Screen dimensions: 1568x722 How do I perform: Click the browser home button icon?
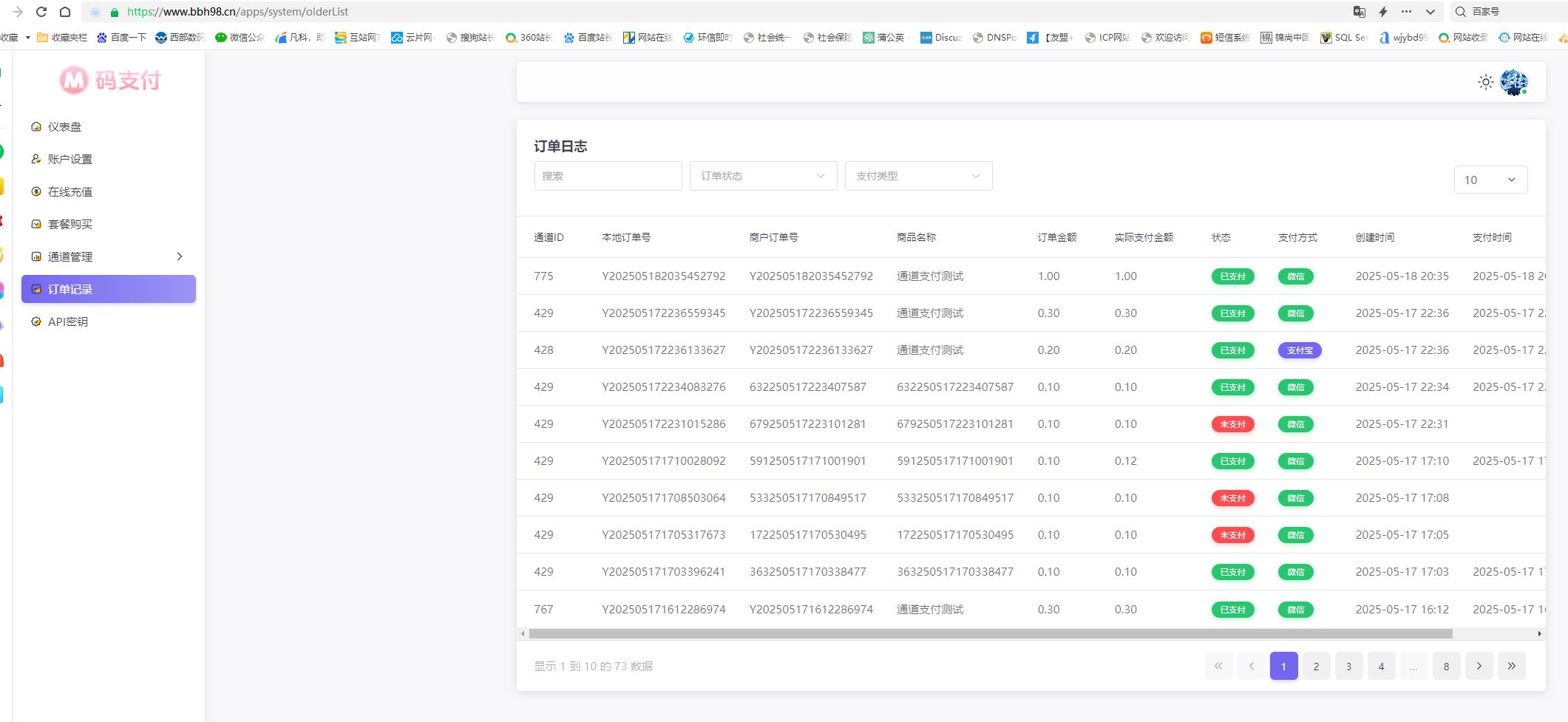[65, 12]
